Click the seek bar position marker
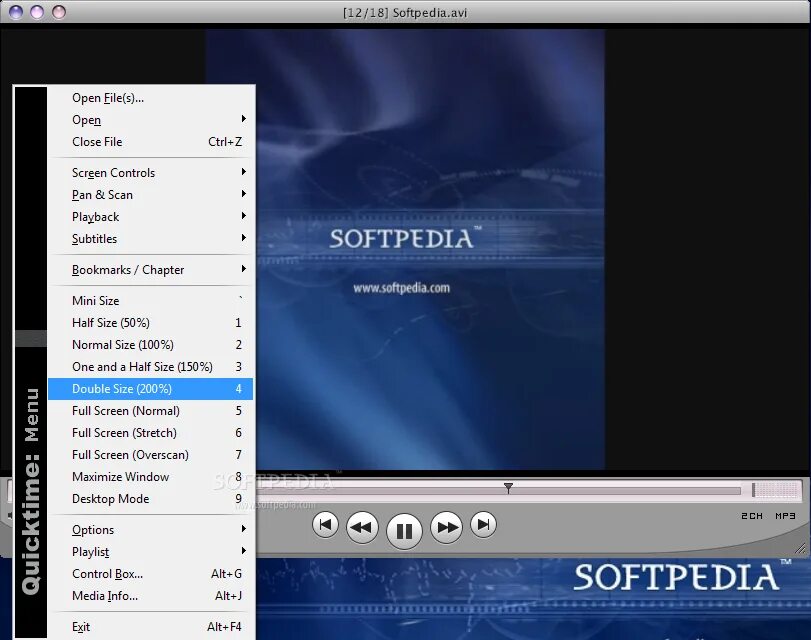 508,487
